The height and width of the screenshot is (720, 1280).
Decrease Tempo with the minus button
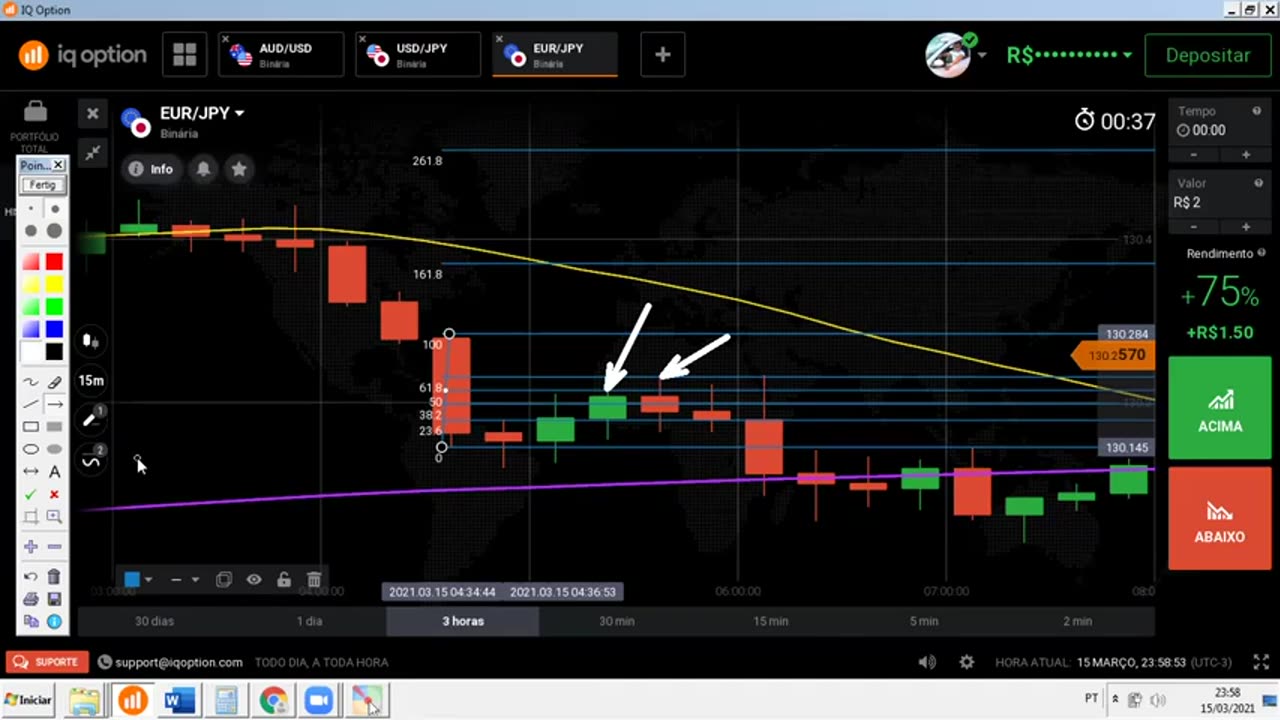pyautogui.click(x=1194, y=155)
